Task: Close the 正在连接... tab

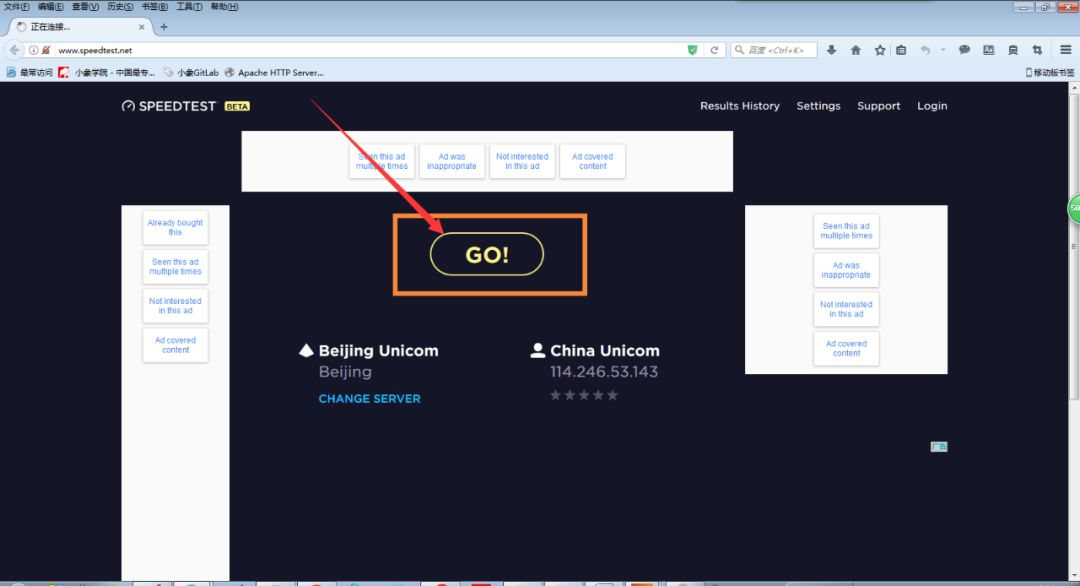Action: pos(141,27)
